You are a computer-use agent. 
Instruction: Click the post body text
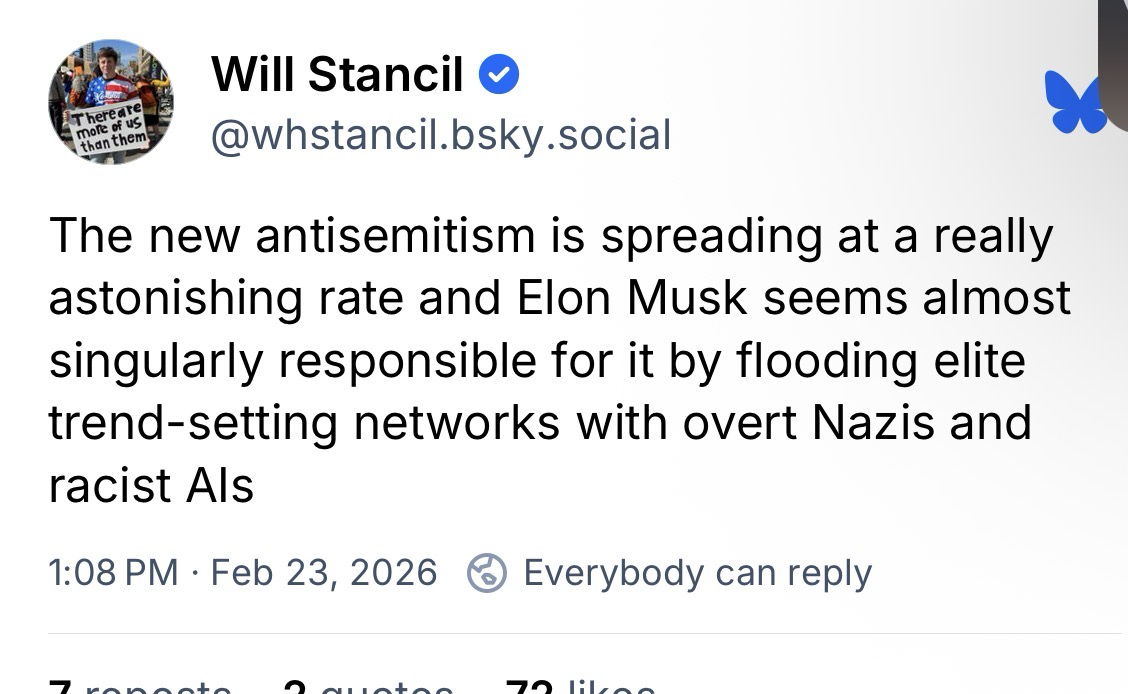(550, 360)
